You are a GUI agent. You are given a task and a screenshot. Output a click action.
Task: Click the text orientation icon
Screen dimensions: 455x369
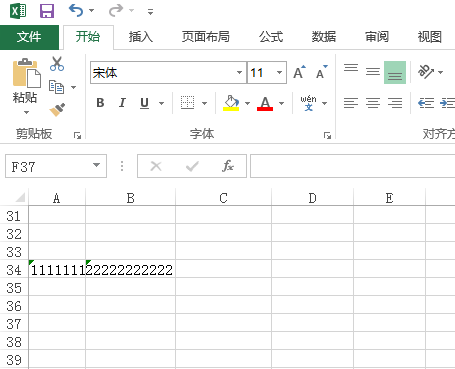426,72
